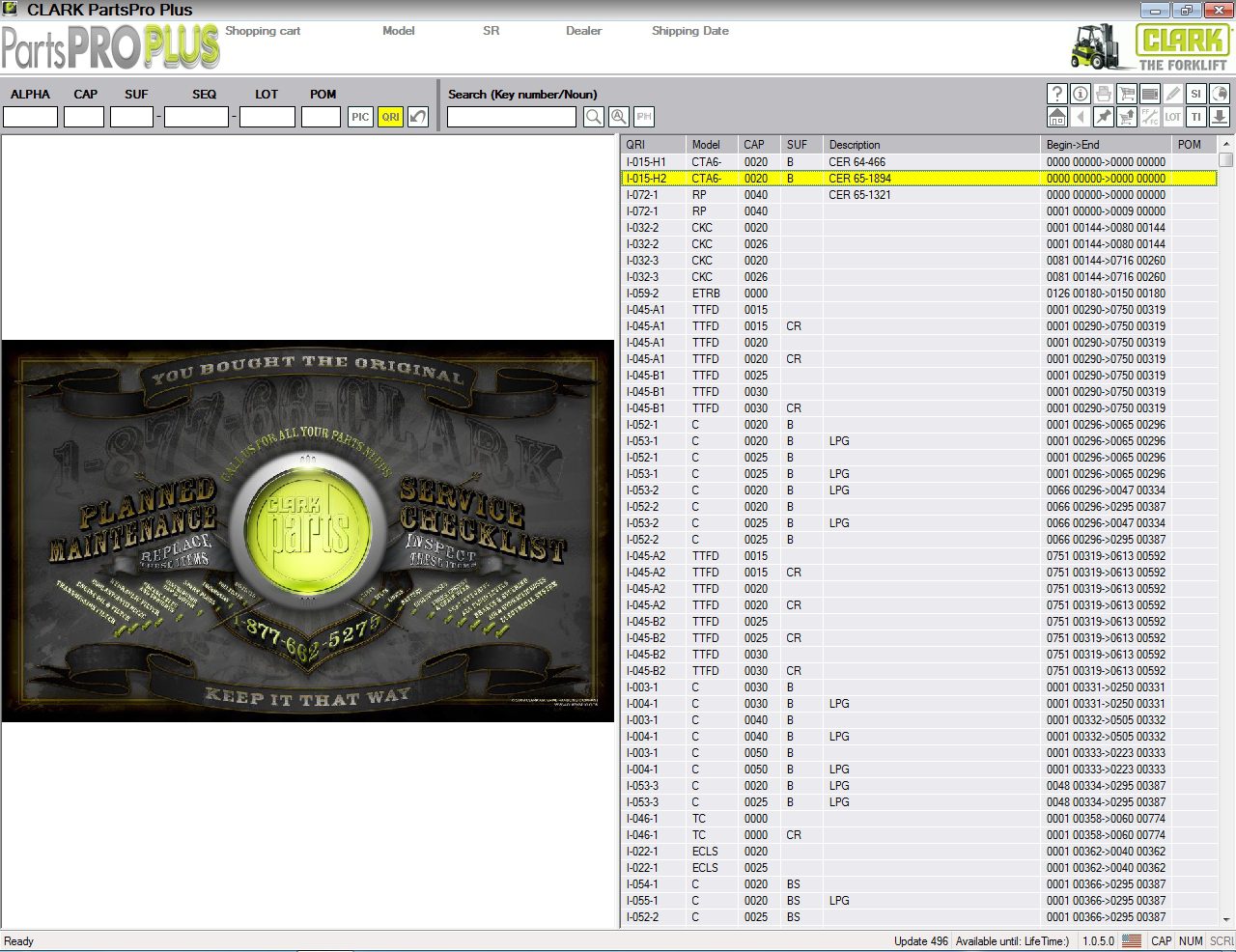Click the scroll down arrow of the list

coord(1226,920)
